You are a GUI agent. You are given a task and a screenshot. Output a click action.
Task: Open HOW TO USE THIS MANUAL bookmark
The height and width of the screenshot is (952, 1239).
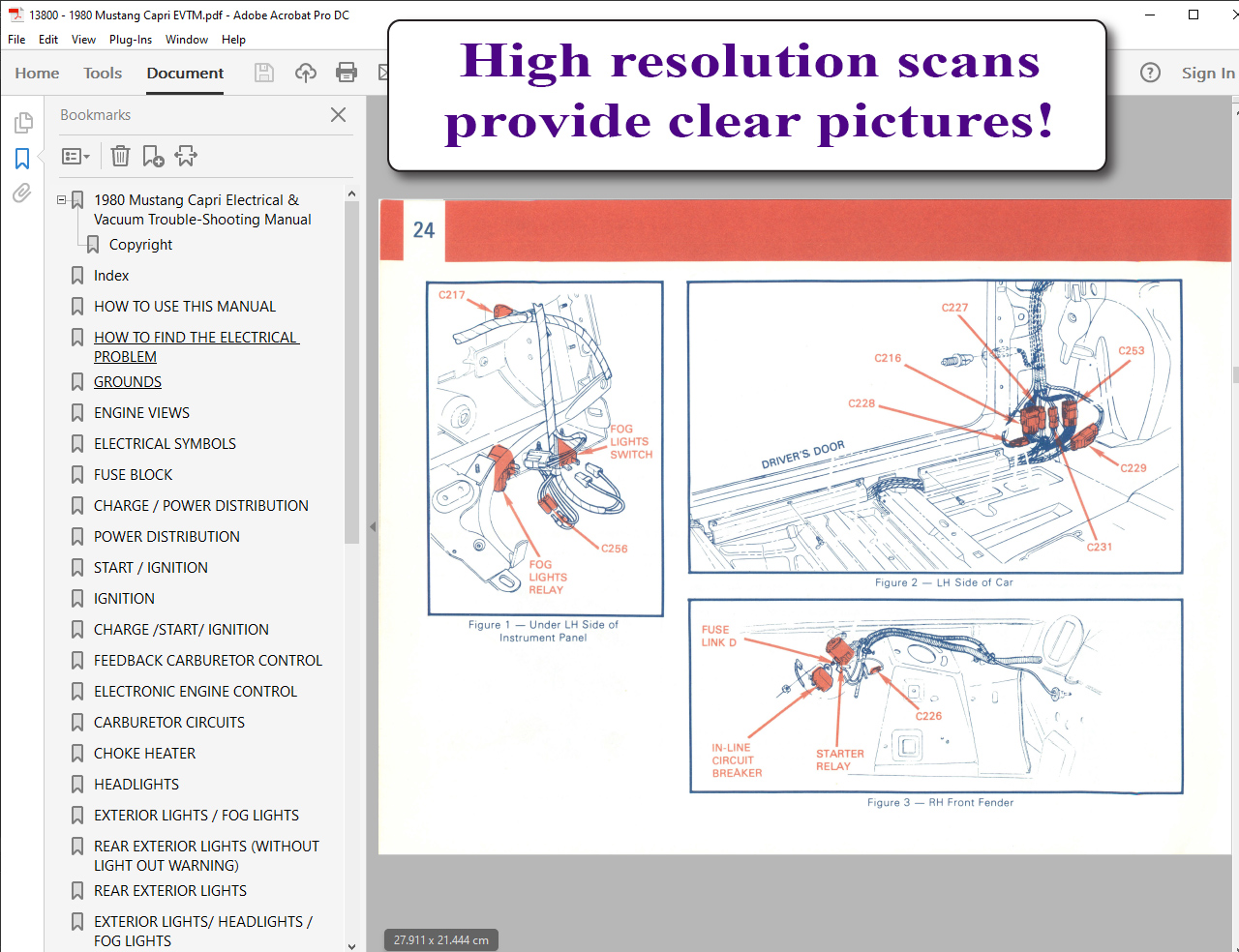pyautogui.click(x=185, y=307)
